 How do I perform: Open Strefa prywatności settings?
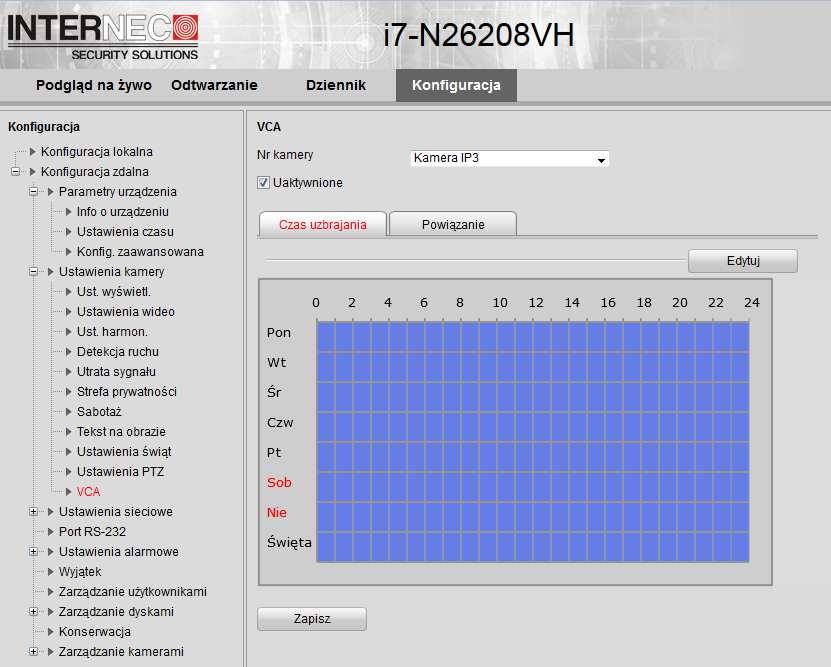[127, 392]
